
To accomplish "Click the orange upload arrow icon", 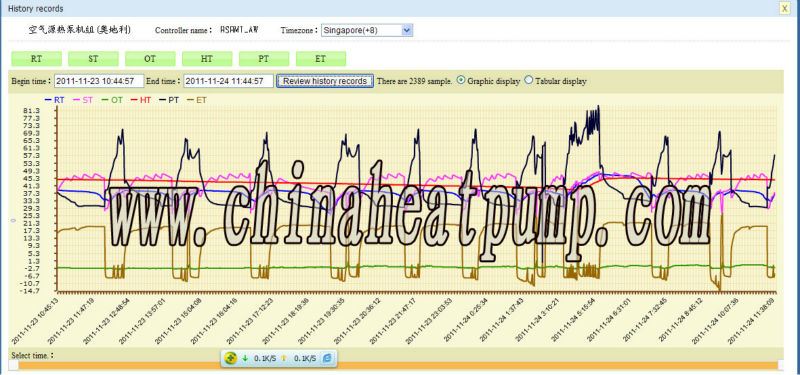I will point(284,358).
